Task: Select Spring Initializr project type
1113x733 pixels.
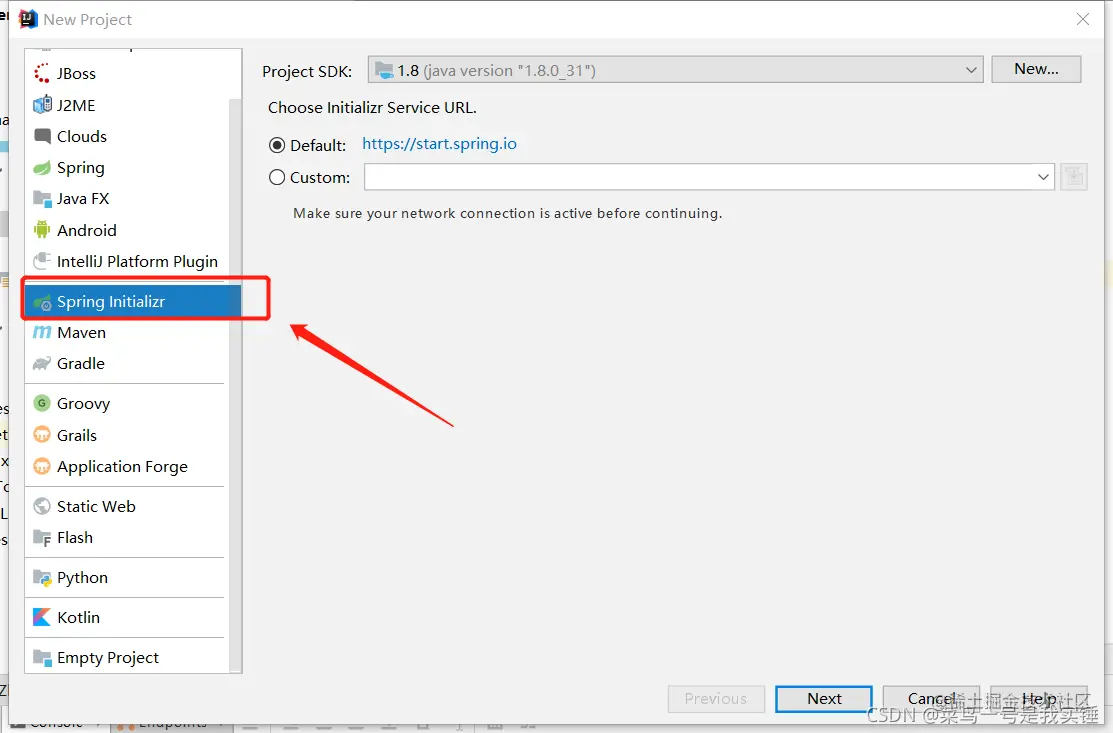Action: point(133,302)
